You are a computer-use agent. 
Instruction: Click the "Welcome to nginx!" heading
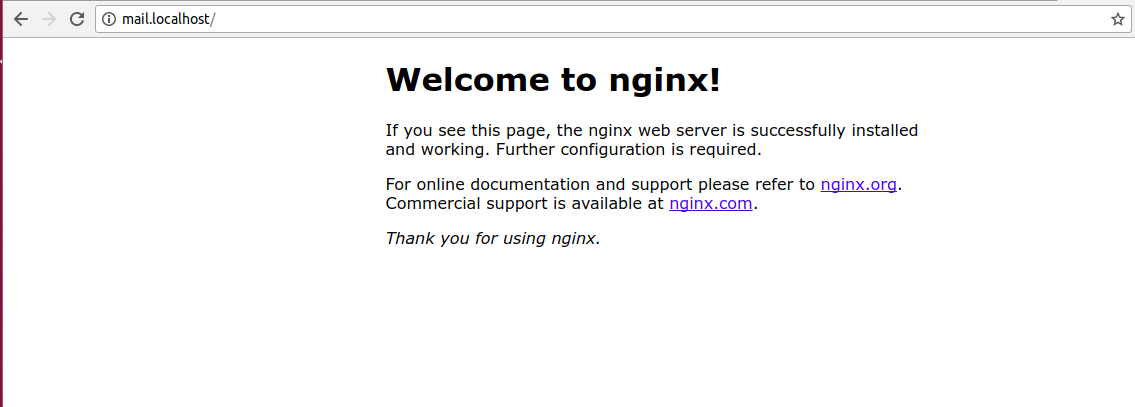tap(554, 80)
